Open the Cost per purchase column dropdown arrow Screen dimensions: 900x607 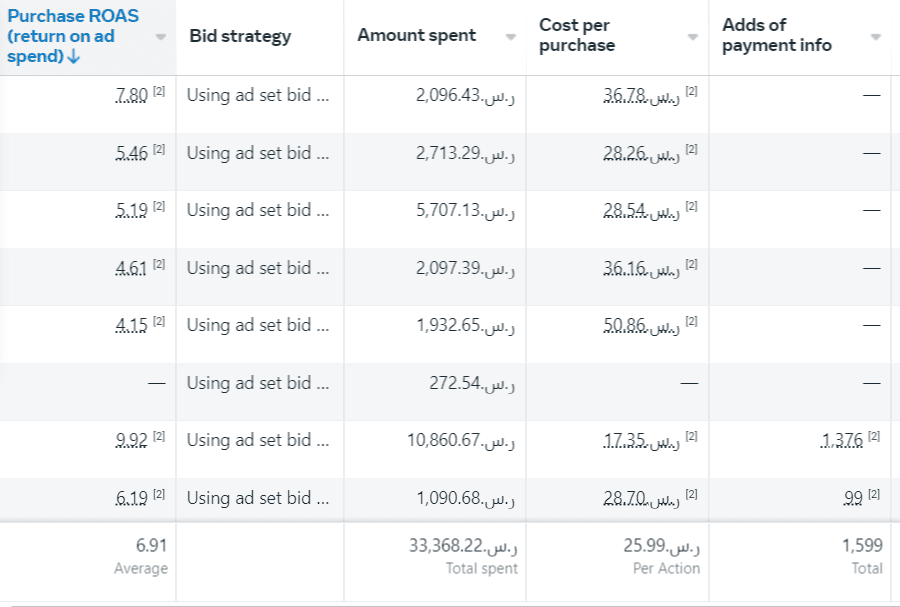(692, 37)
